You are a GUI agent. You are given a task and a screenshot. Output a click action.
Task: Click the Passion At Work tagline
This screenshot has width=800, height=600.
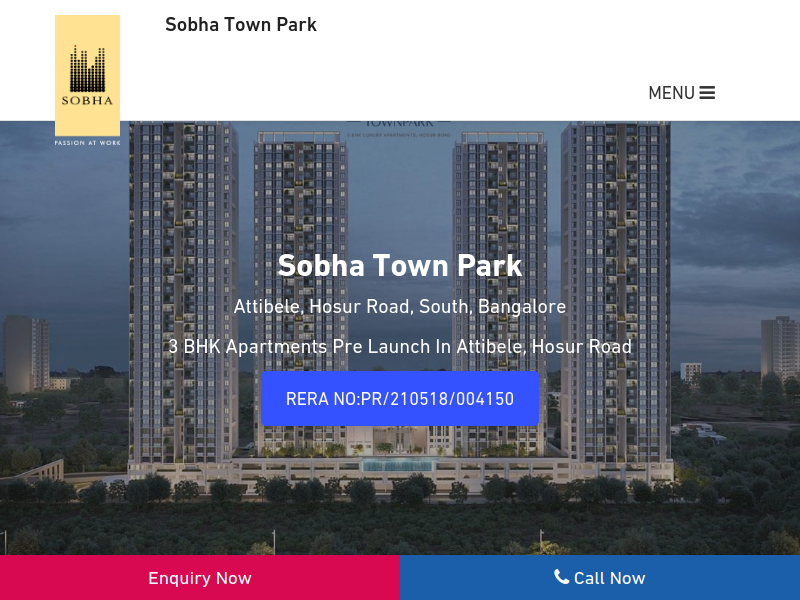coord(87,143)
